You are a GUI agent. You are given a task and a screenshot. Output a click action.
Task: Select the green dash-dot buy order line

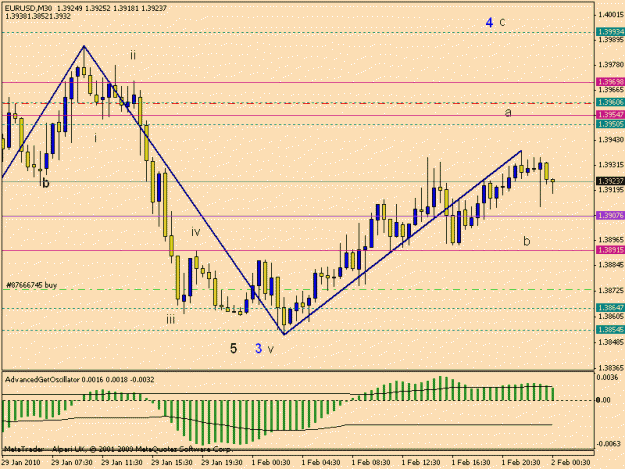tap(298, 290)
